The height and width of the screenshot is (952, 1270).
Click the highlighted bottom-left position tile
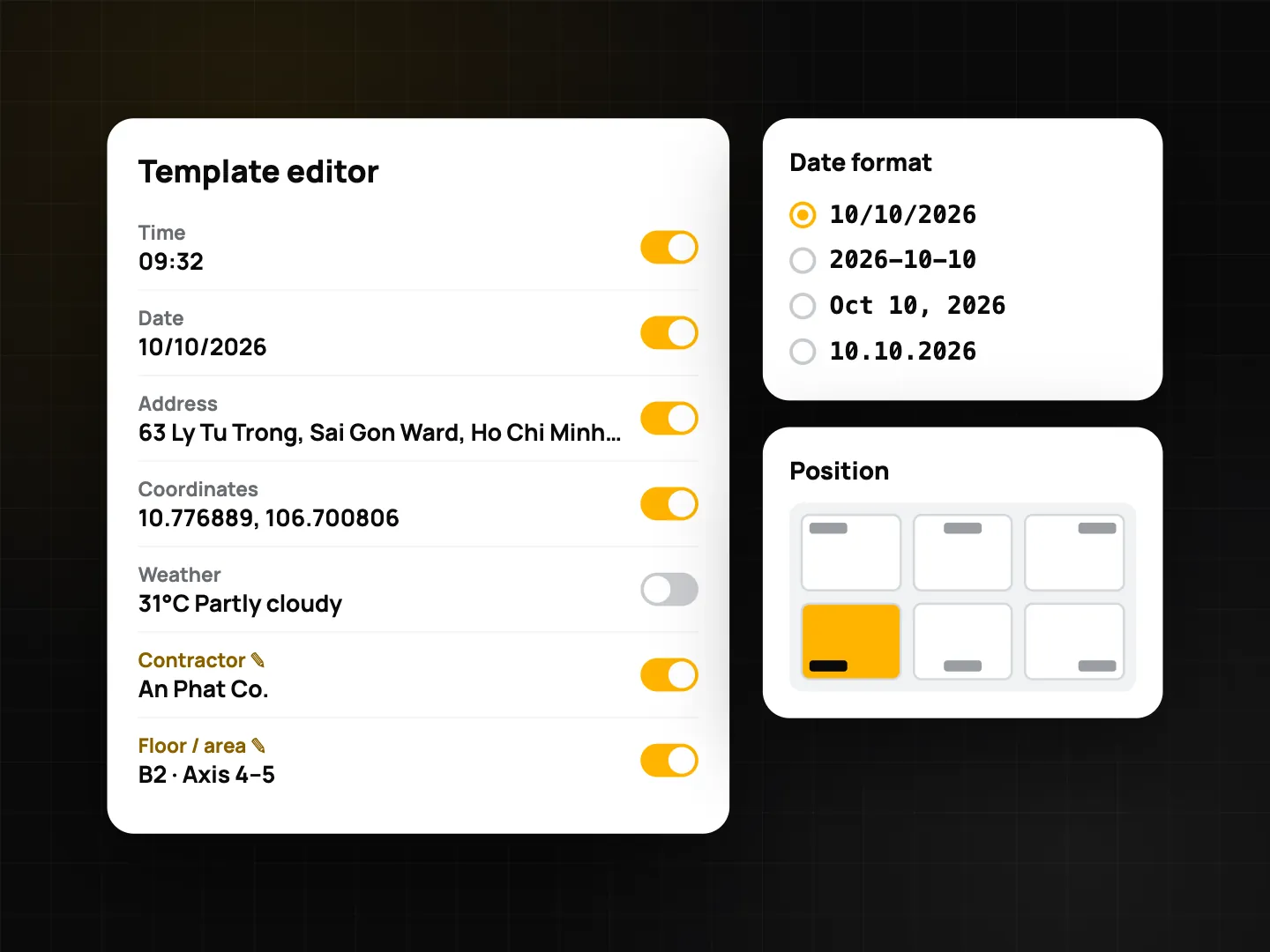click(851, 641)
